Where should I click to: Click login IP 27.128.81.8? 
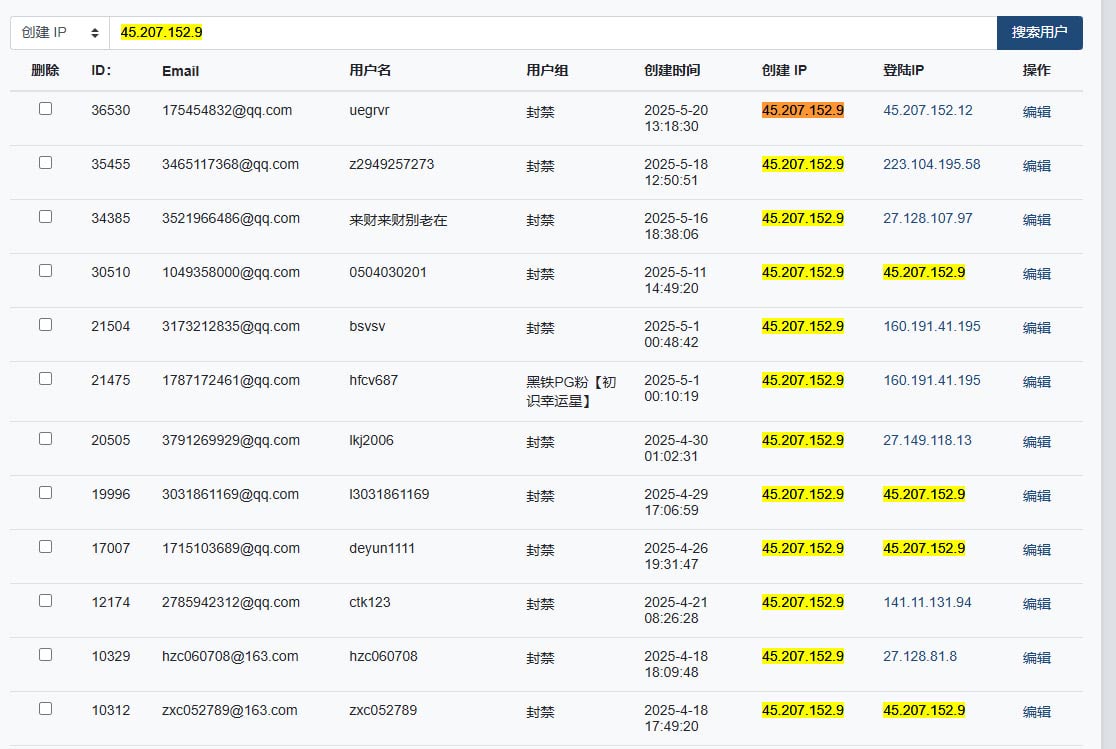point(920,656)
